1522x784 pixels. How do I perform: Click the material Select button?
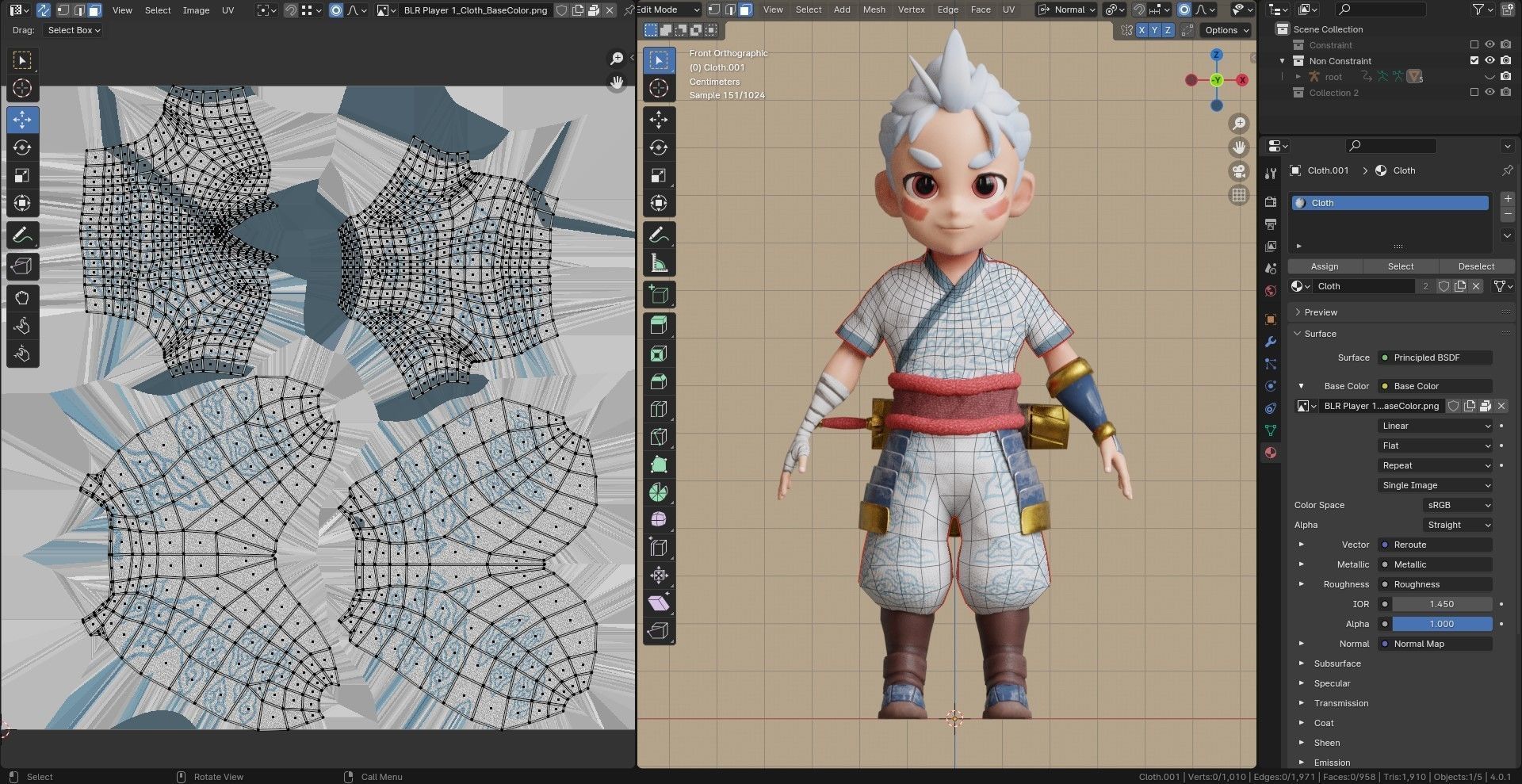coord(1401,266)
